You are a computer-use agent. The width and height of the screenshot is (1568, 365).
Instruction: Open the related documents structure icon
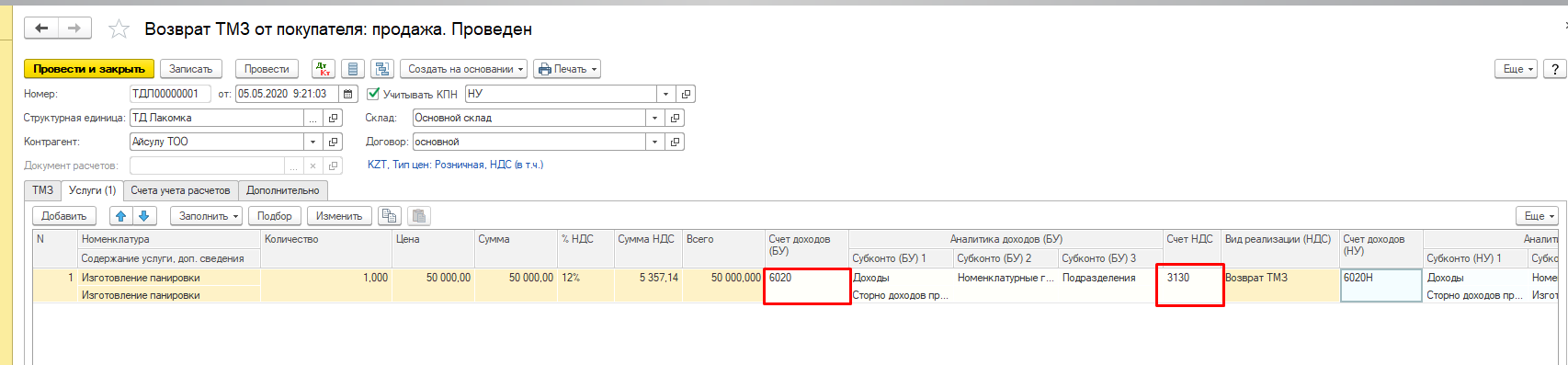tap(382, 69)
